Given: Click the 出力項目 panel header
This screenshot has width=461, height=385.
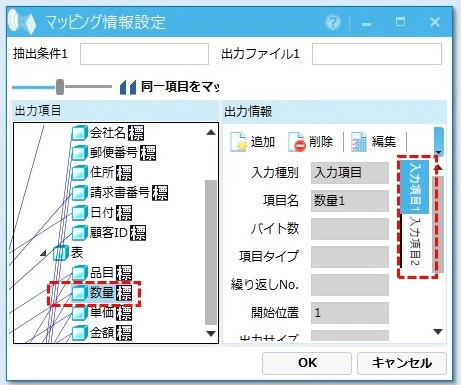Looking at the screenshot, I should [115, 111].
